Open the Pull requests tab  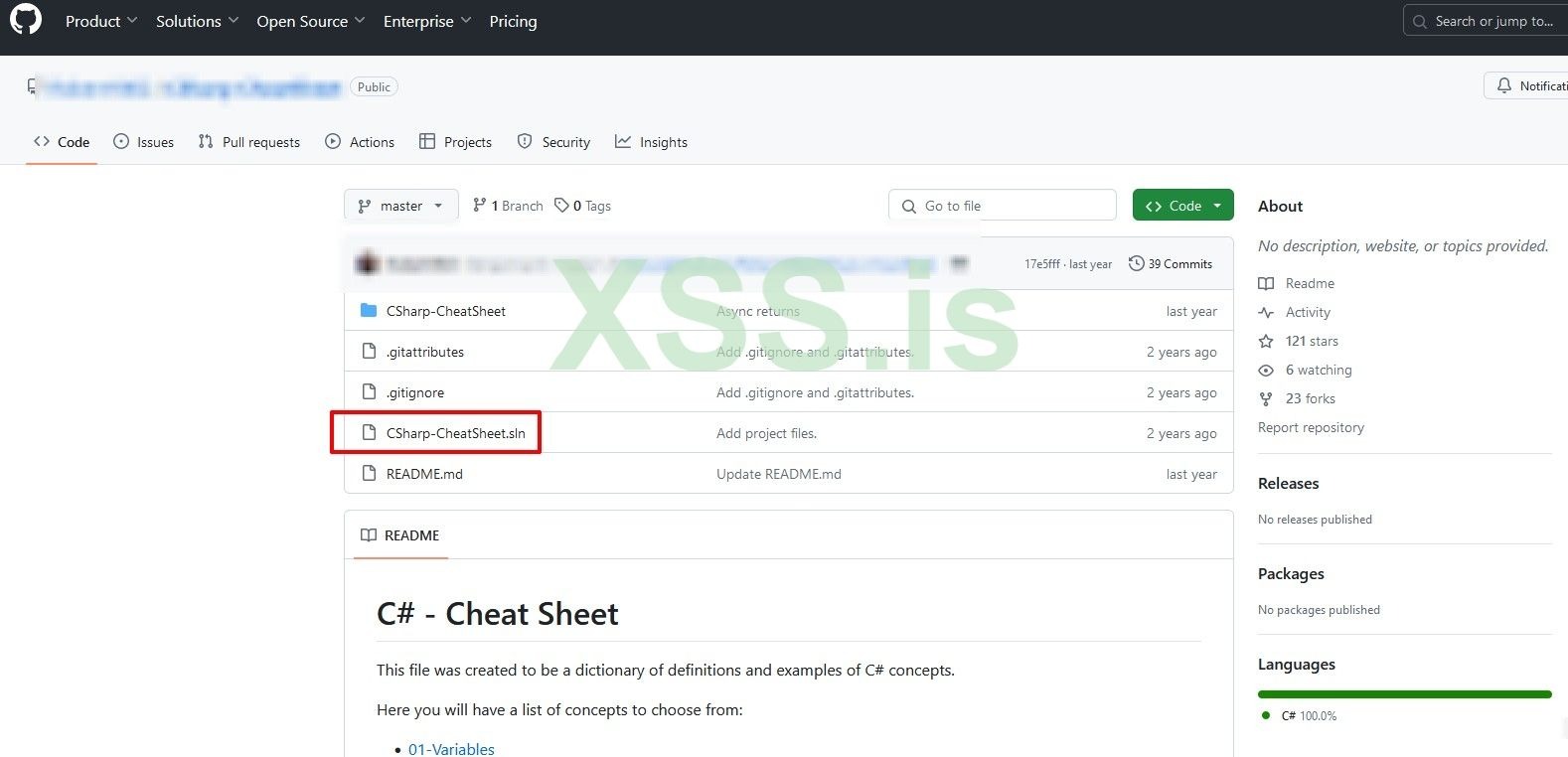tap(248, 142)
